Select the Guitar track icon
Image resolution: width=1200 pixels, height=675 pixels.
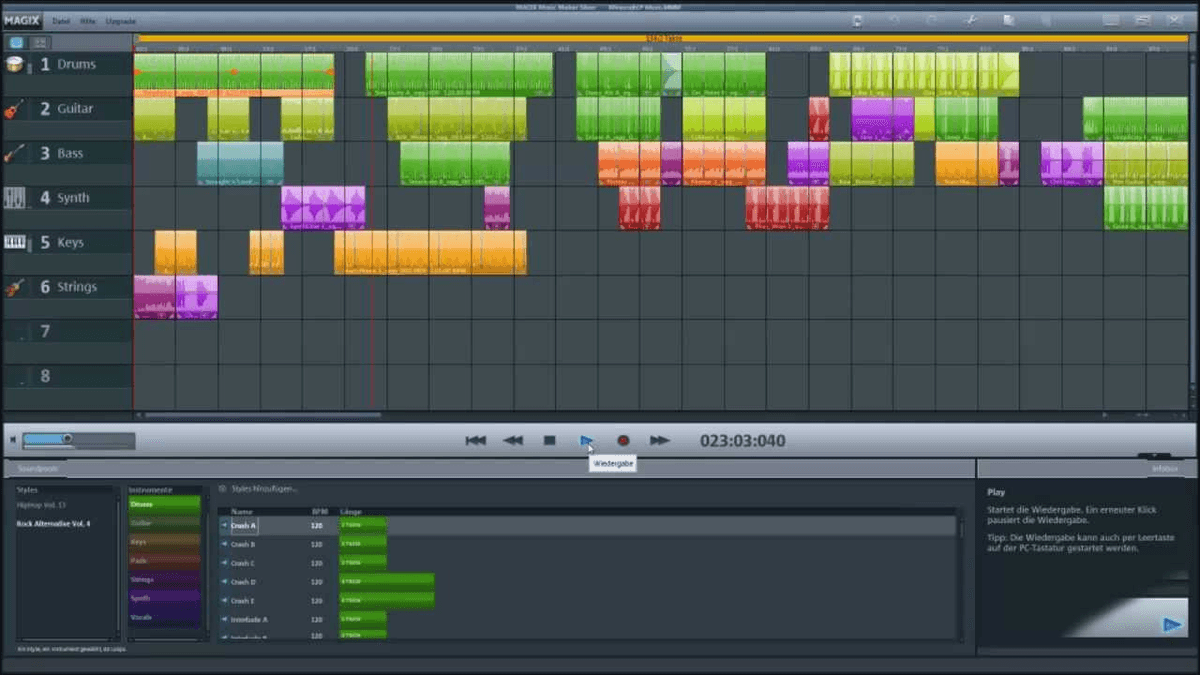(14, 109)
